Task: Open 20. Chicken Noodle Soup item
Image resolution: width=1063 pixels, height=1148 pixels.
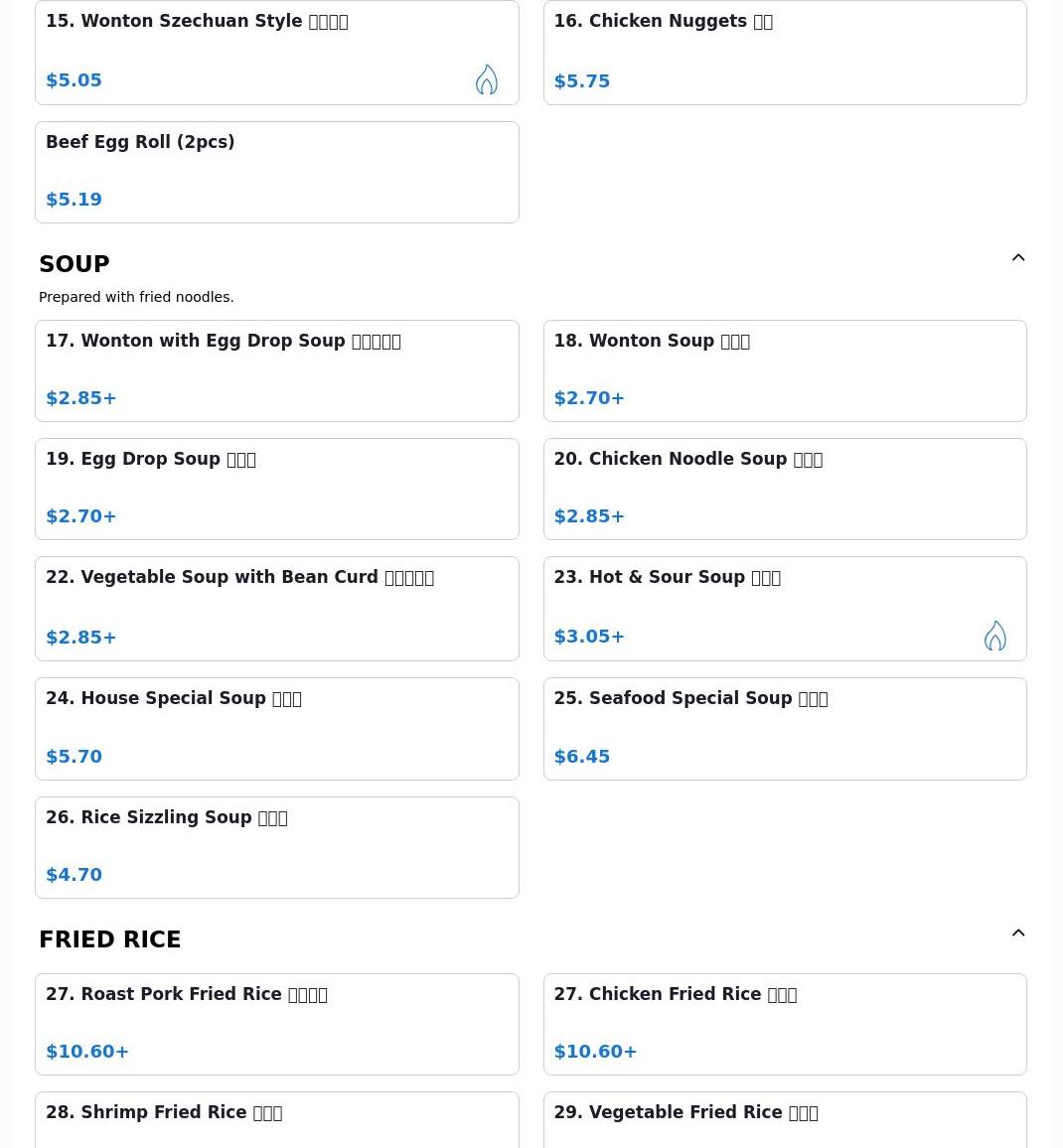Action: (x=784, y=489)
